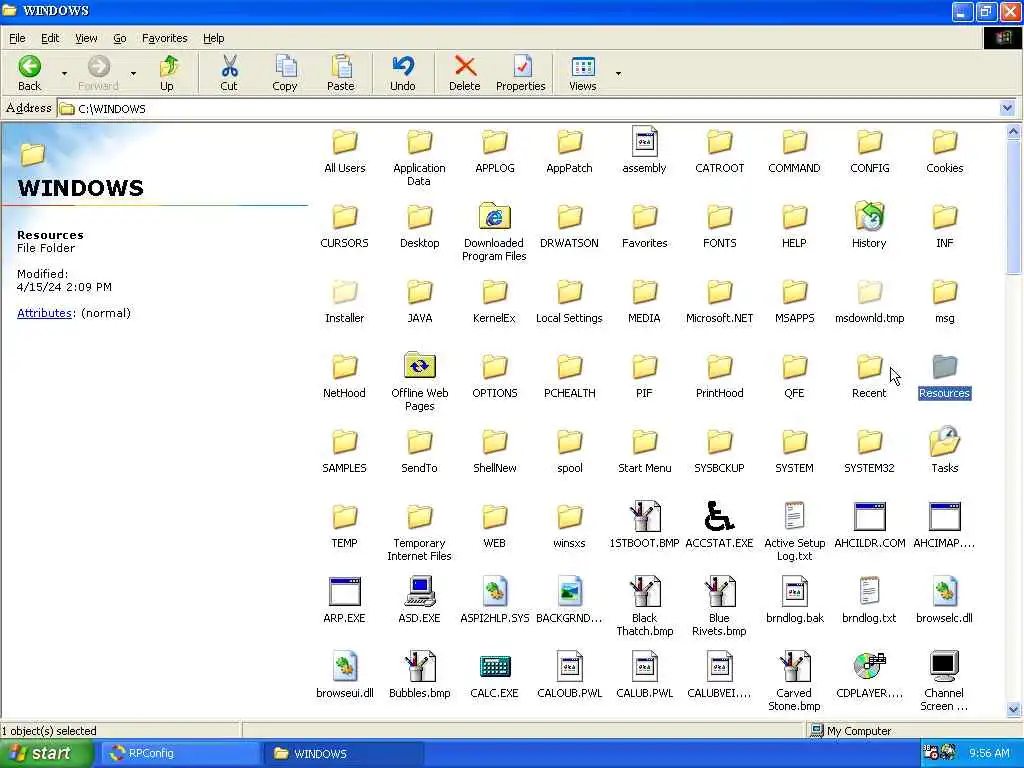Select the Bubbles.bmp file icon
The width and height of the screenshot is (1024, 768).
[x=419, y=666]
